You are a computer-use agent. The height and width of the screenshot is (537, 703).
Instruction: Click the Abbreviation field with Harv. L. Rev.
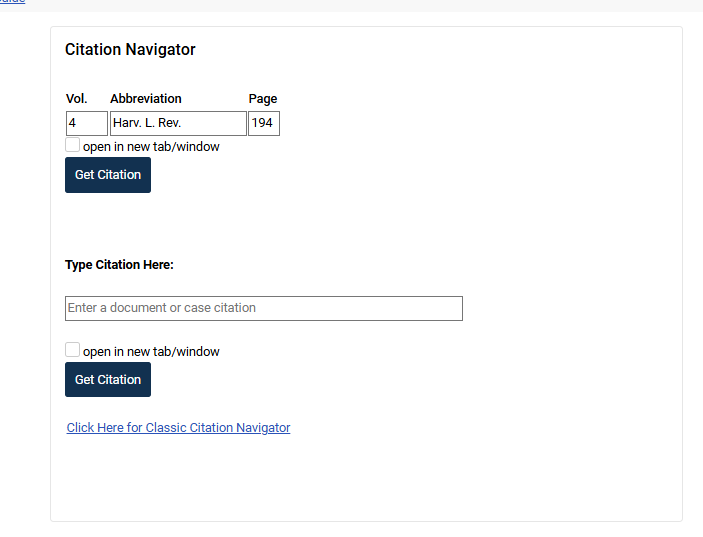[177, 123]
